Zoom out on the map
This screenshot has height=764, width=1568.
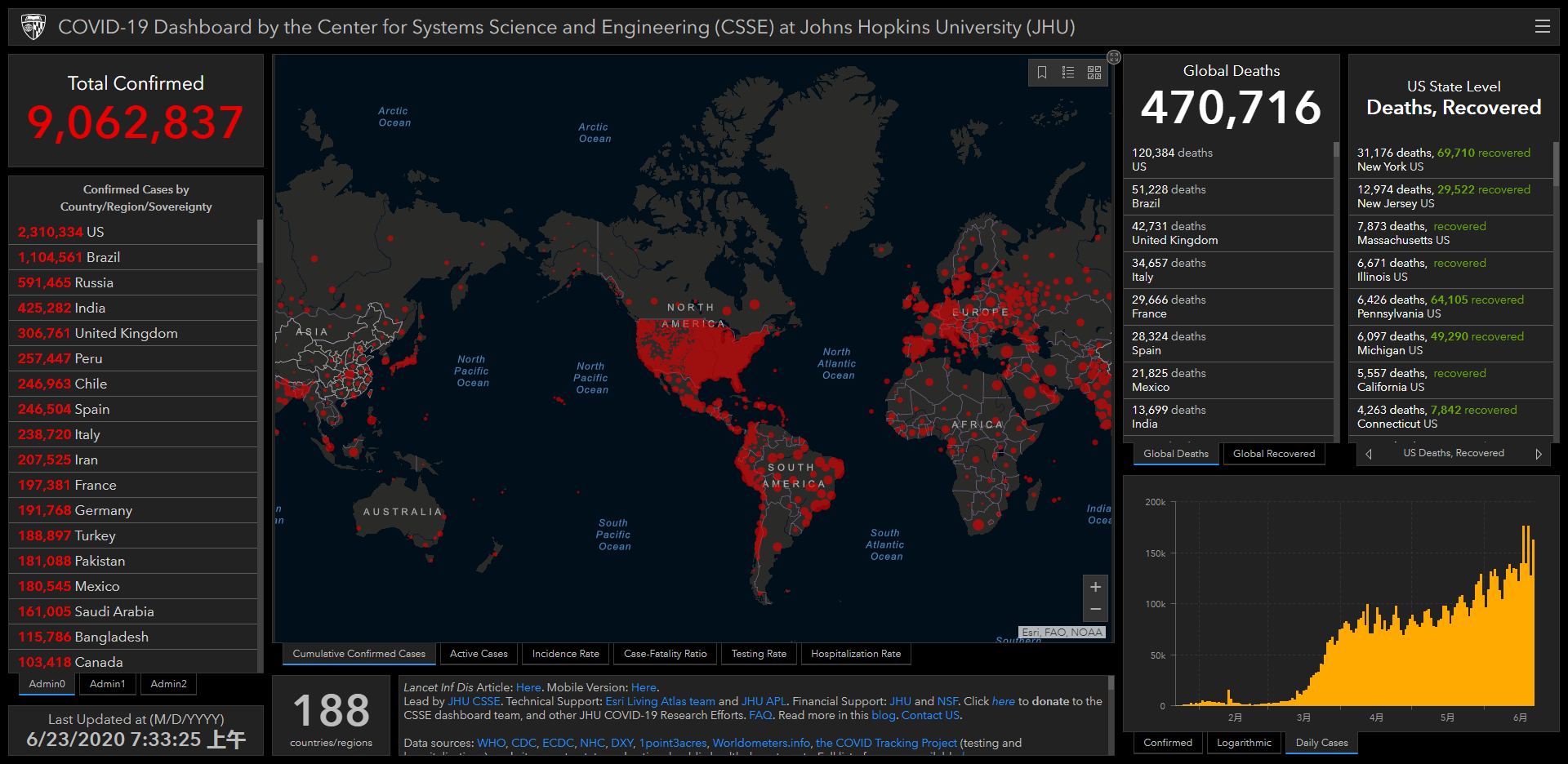coord(1095,609)
